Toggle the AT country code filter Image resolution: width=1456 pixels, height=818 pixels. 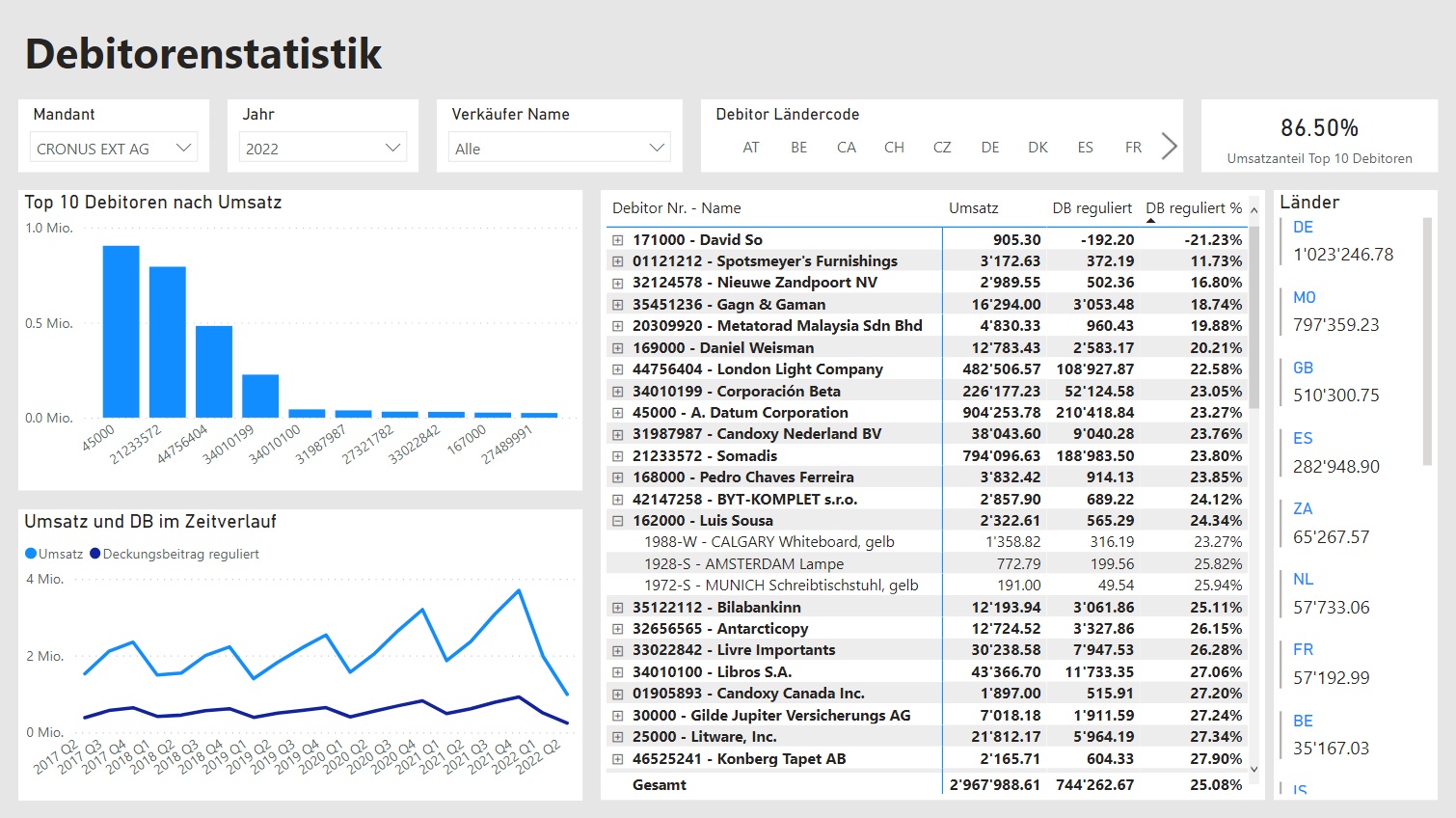point(751,147)
